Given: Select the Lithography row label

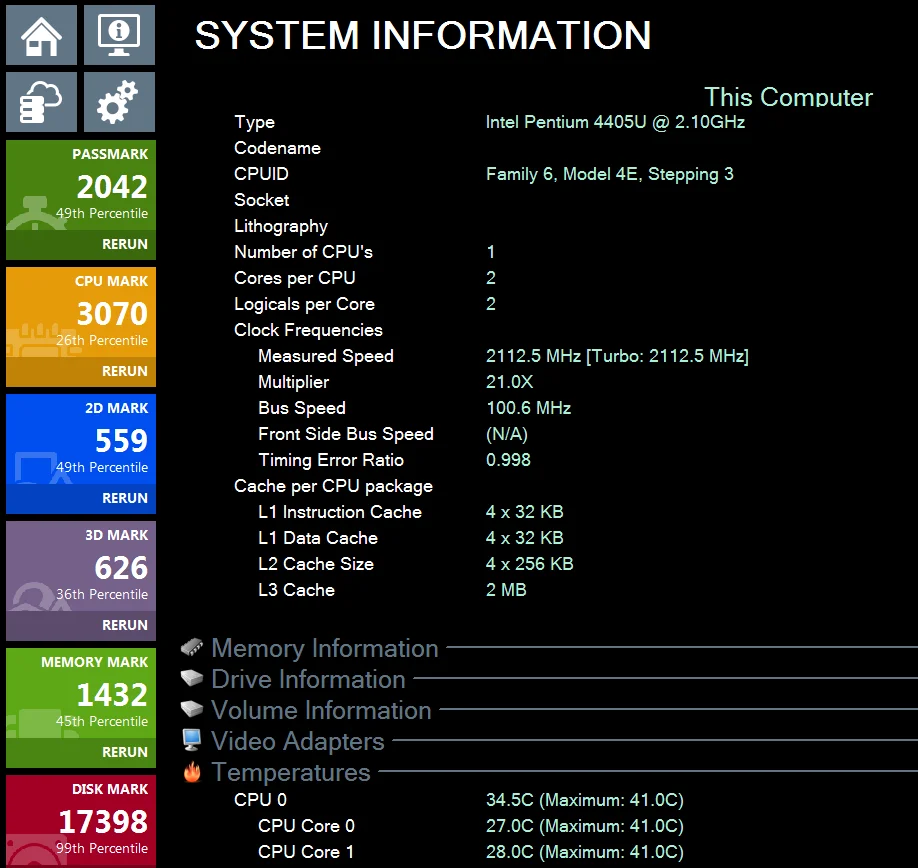Looking at the screenshot, I should coord(281,226).
